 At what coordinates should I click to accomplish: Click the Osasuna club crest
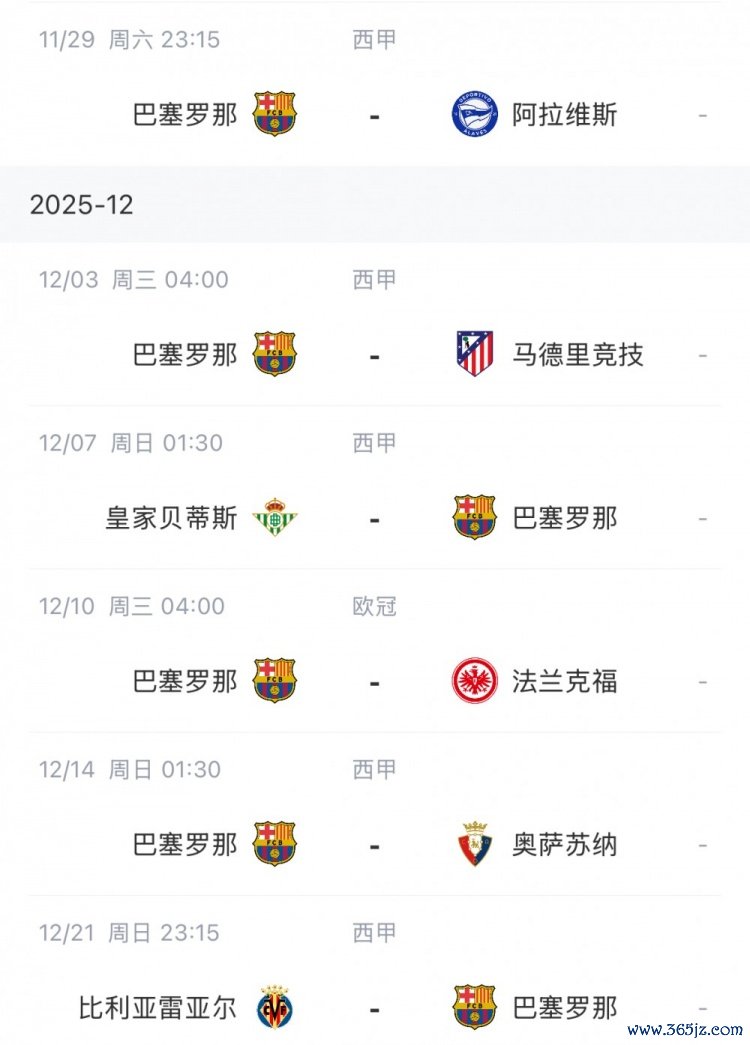point(474,845)
